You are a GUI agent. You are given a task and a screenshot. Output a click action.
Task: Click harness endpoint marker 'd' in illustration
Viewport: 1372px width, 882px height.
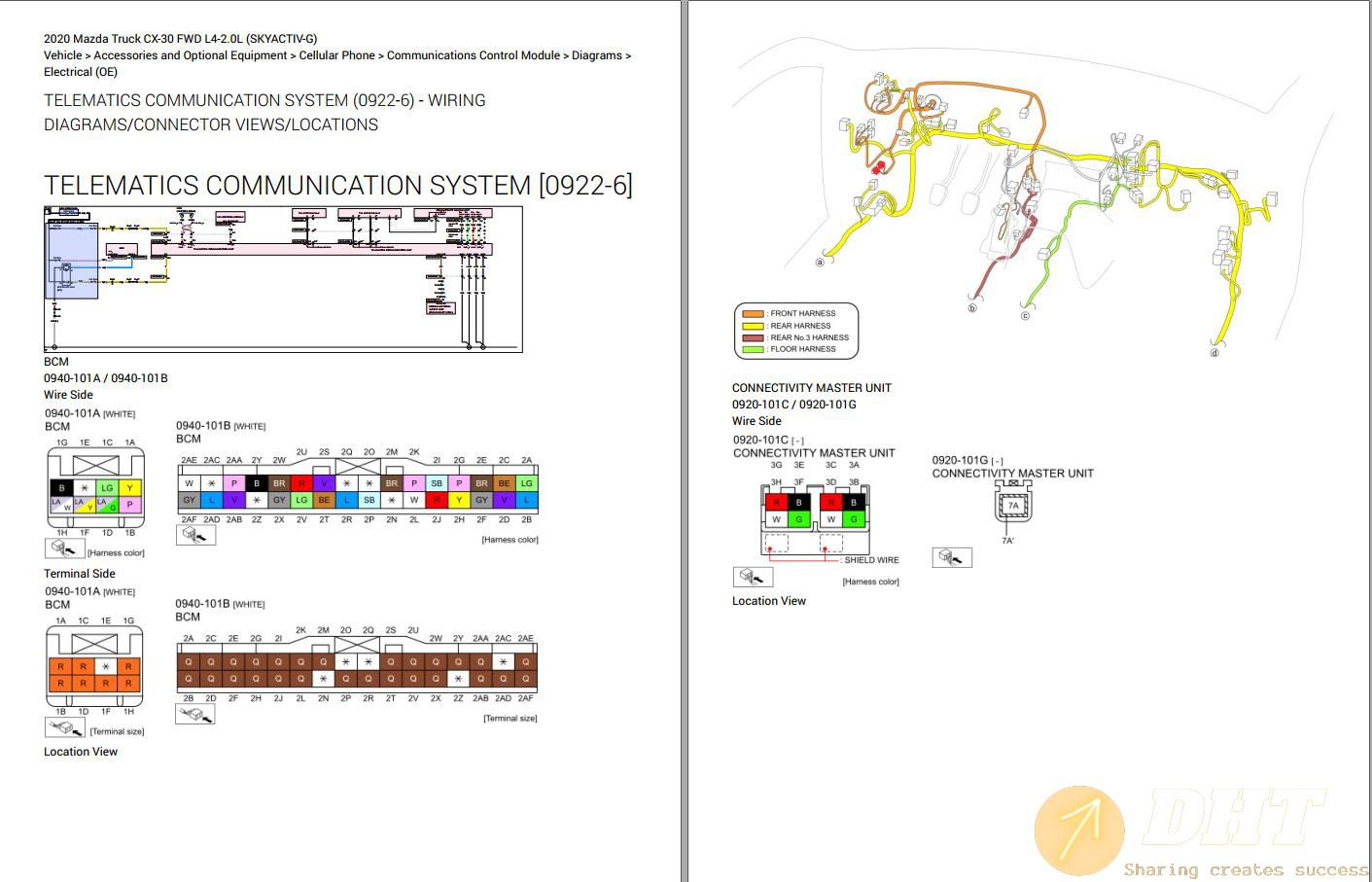pyautogui.click(x=1214, y=353)
